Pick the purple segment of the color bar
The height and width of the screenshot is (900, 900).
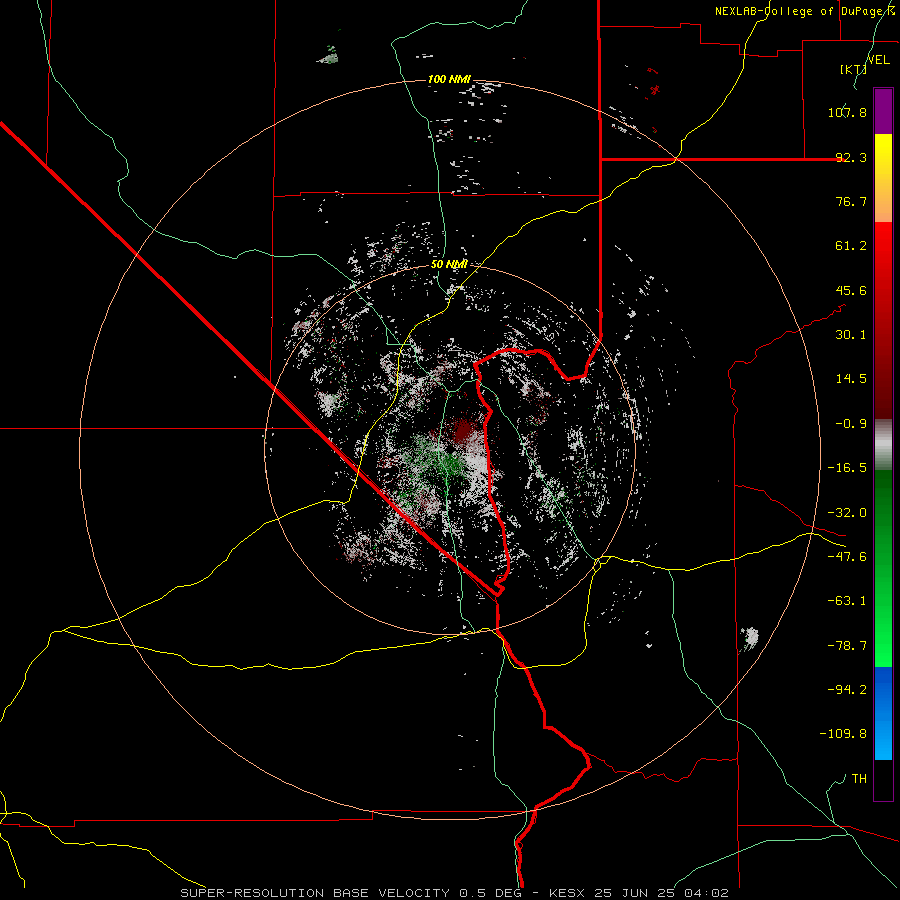883,111
